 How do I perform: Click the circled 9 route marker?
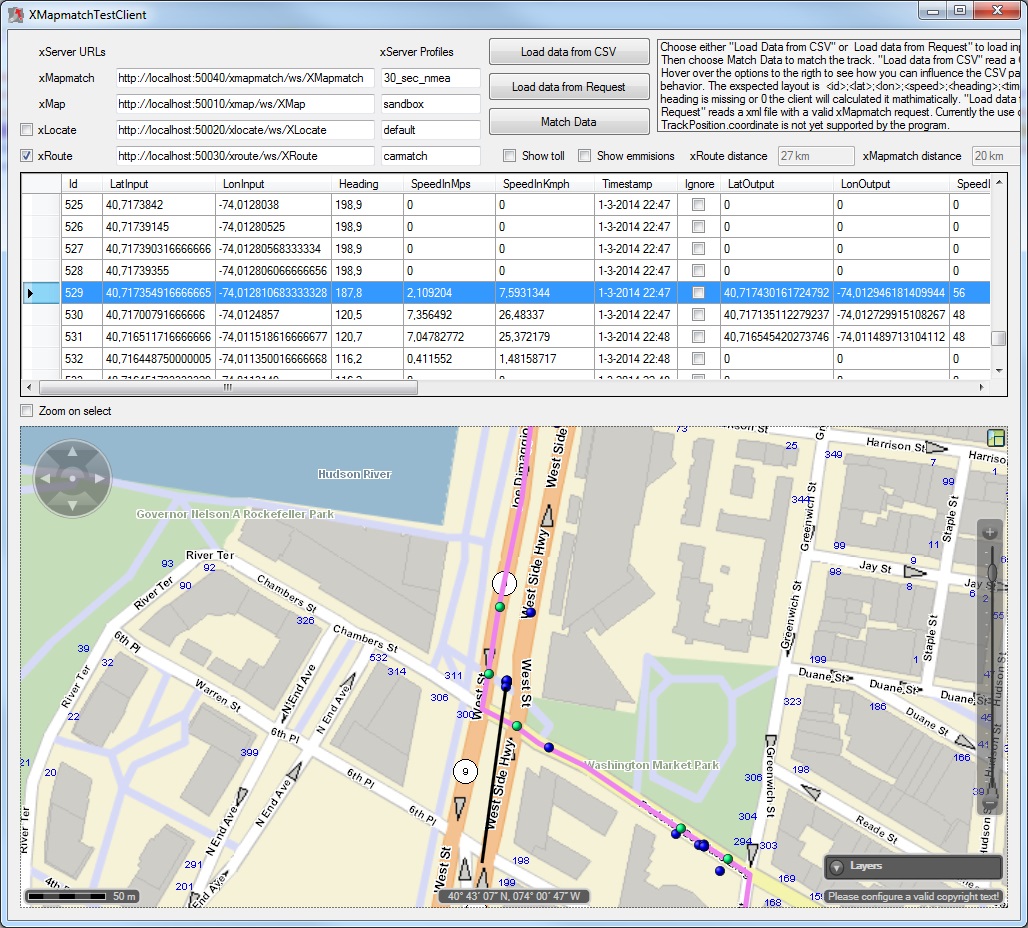(465, 771)
